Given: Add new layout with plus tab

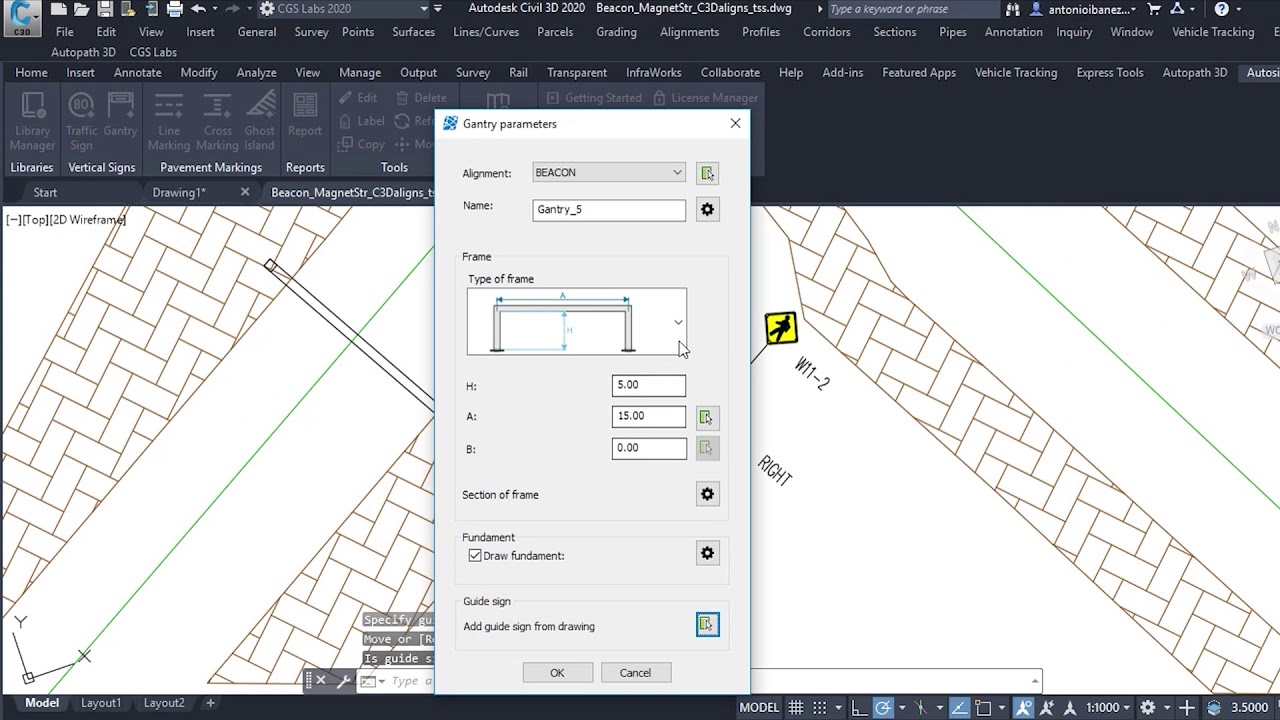Looking at the screenshot, I should coord(210,703).
